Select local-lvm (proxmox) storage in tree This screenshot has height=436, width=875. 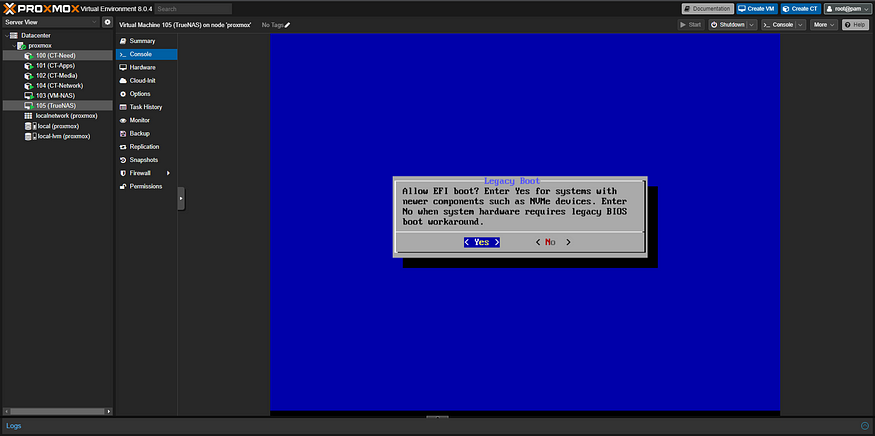[57, 136]
